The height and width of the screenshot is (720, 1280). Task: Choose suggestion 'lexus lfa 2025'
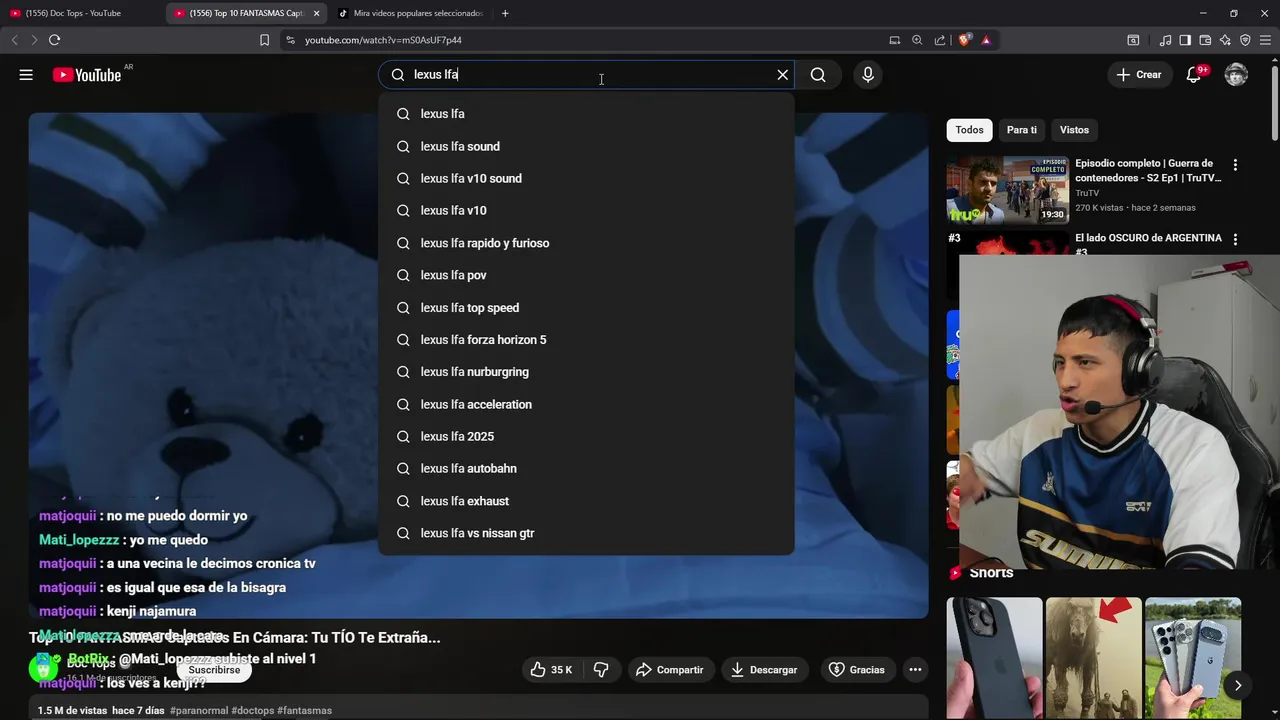[586, 436]
